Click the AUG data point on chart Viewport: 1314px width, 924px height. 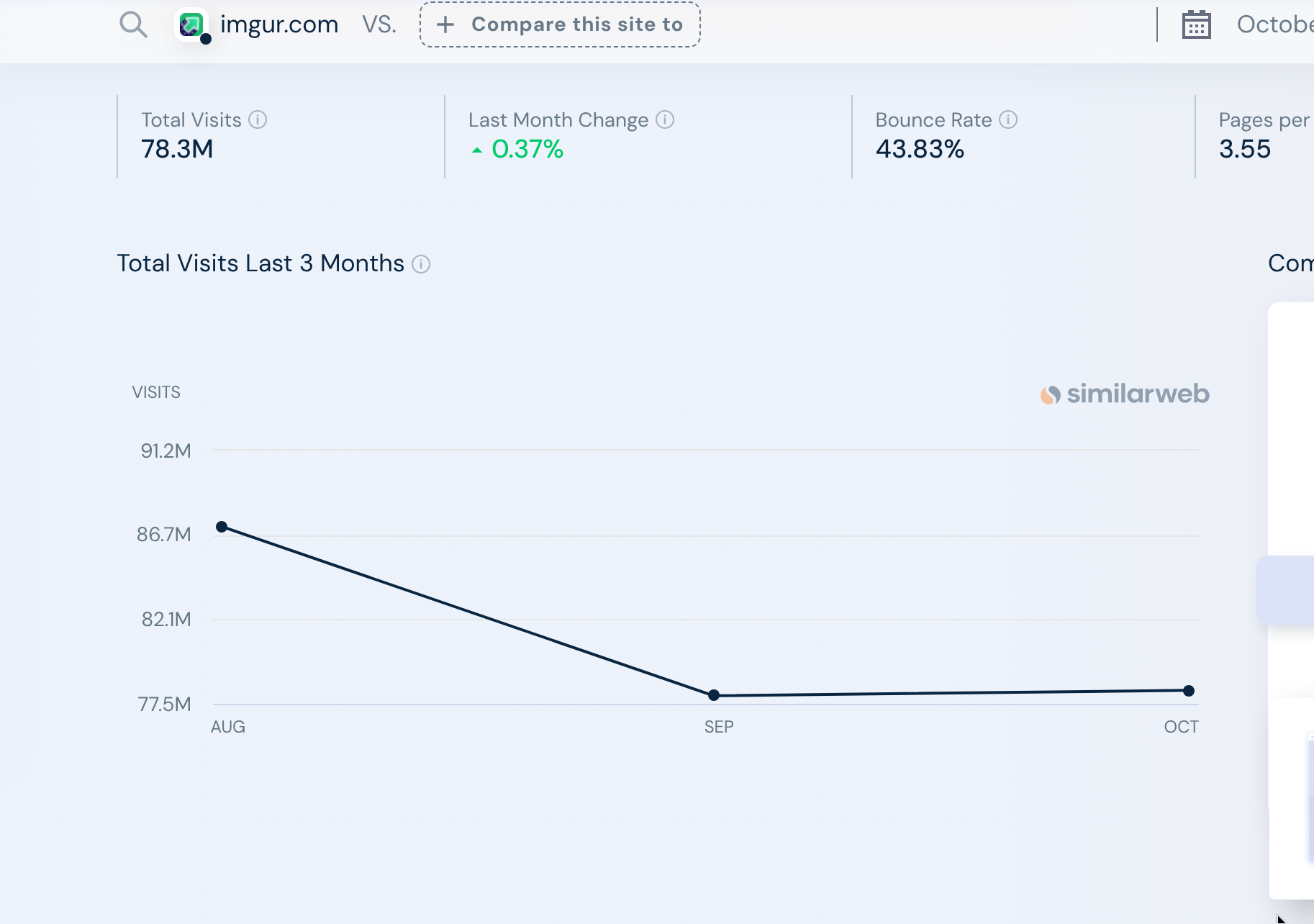(x=222, y=527)
